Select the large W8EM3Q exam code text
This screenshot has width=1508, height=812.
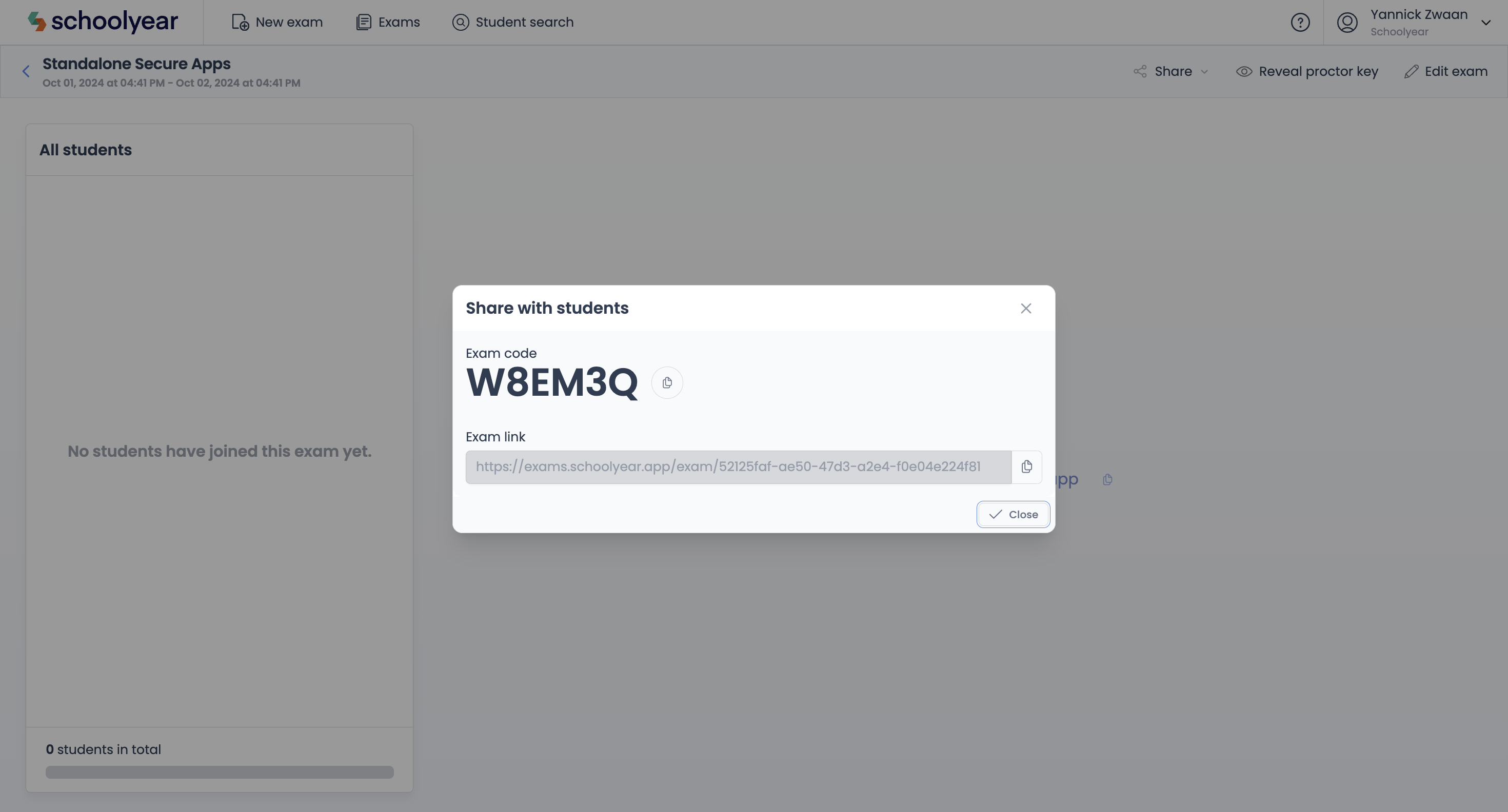pyautogui.click(x=551, y=382)
